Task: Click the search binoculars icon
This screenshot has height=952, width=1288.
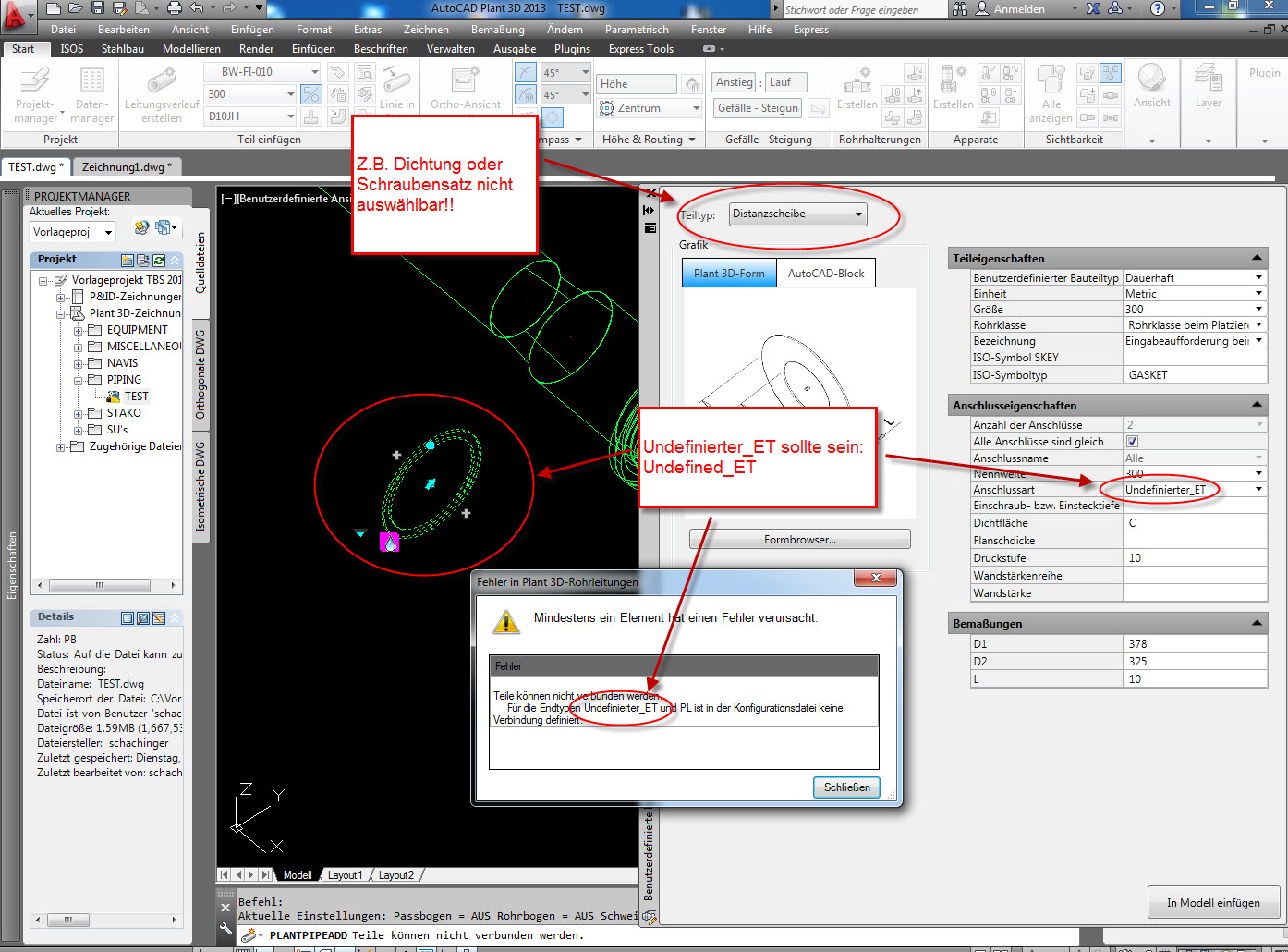Action: (960, 8)
